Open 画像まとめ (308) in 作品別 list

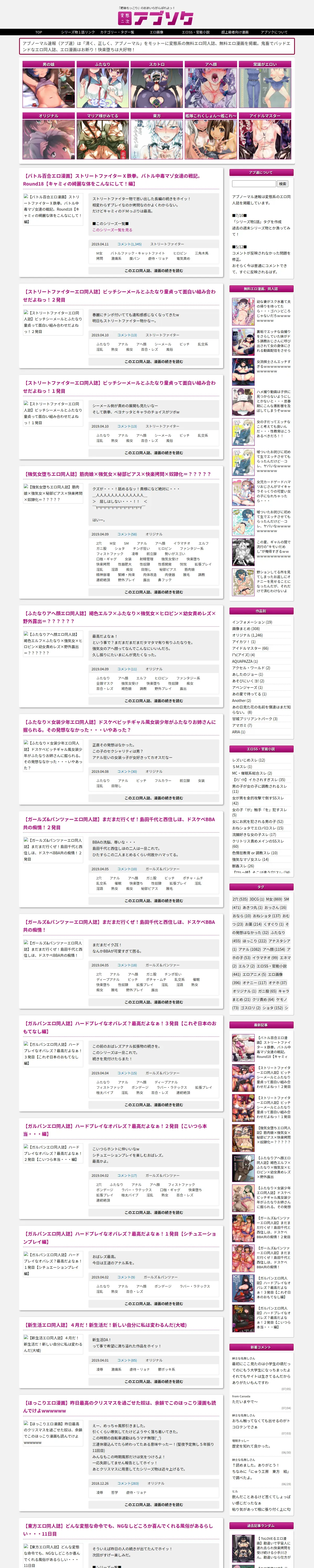click(246, 629)
